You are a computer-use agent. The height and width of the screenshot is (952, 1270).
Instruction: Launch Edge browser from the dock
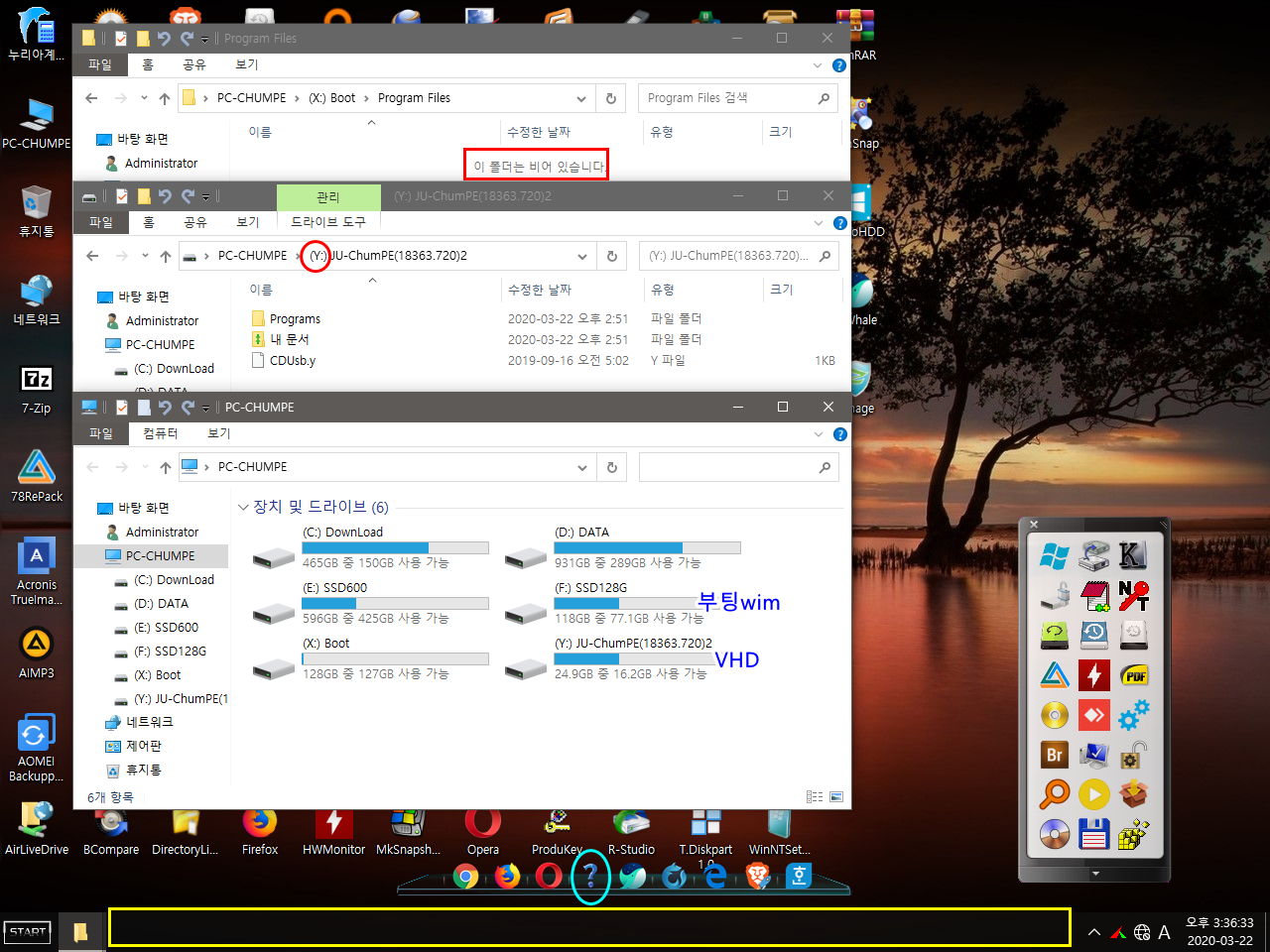715,876
